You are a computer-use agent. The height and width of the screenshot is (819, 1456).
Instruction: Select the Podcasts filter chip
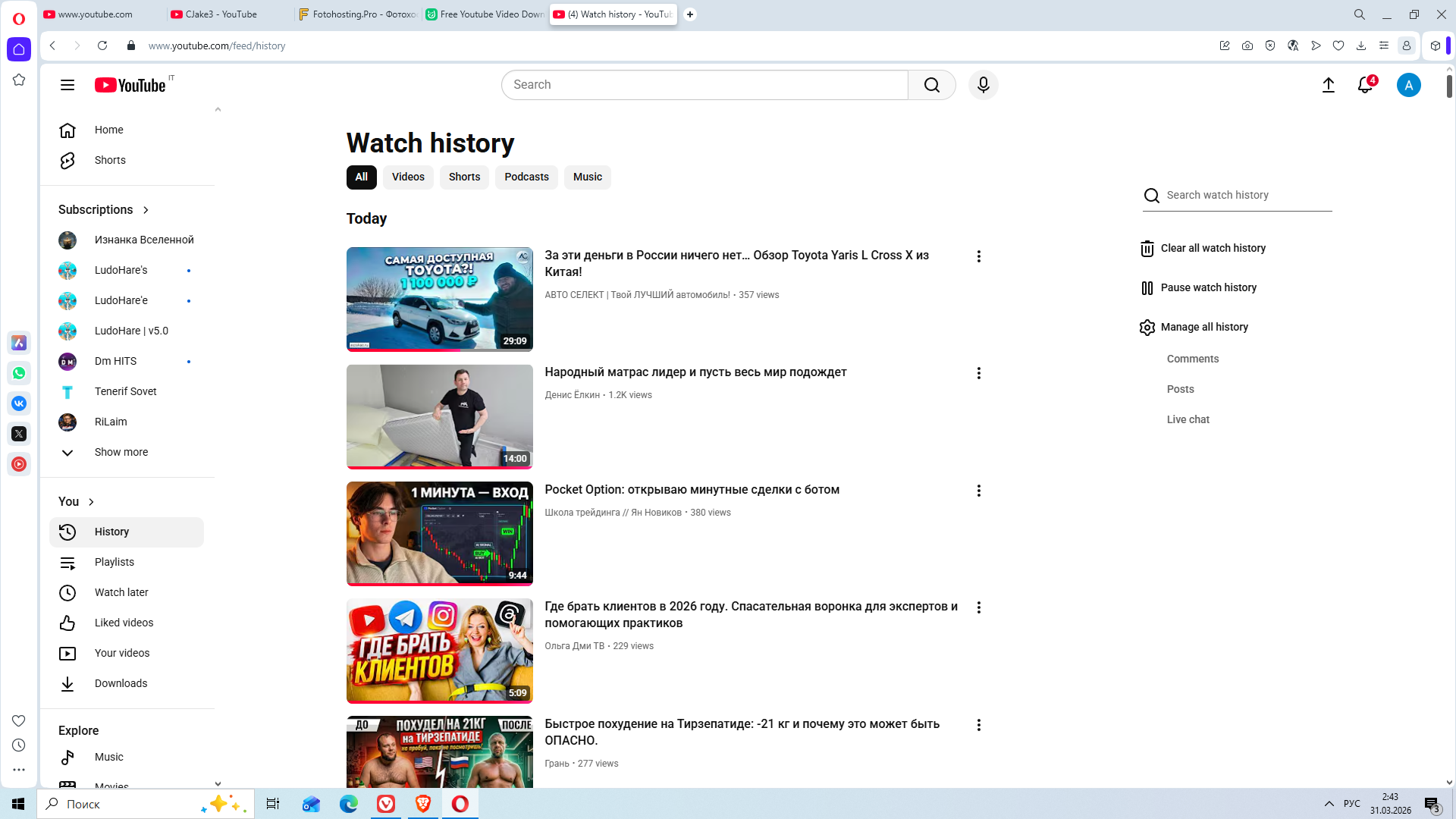click(x=526, y=177)
